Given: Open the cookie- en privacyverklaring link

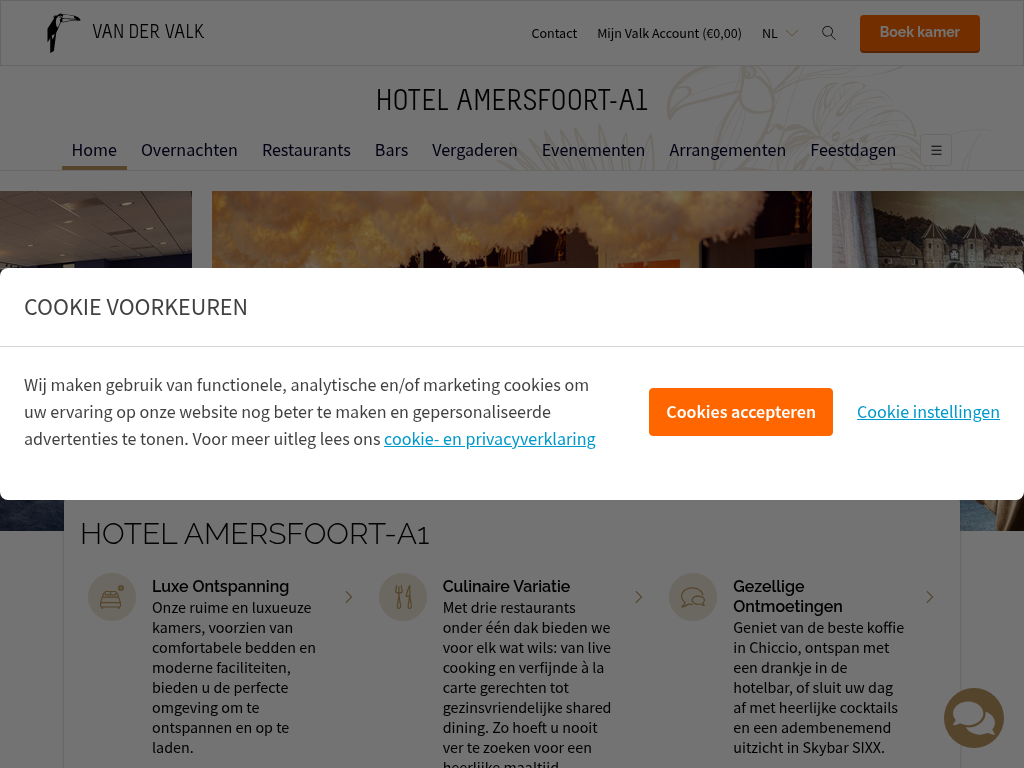Looking at the screenshot, I should click(490, 439).
